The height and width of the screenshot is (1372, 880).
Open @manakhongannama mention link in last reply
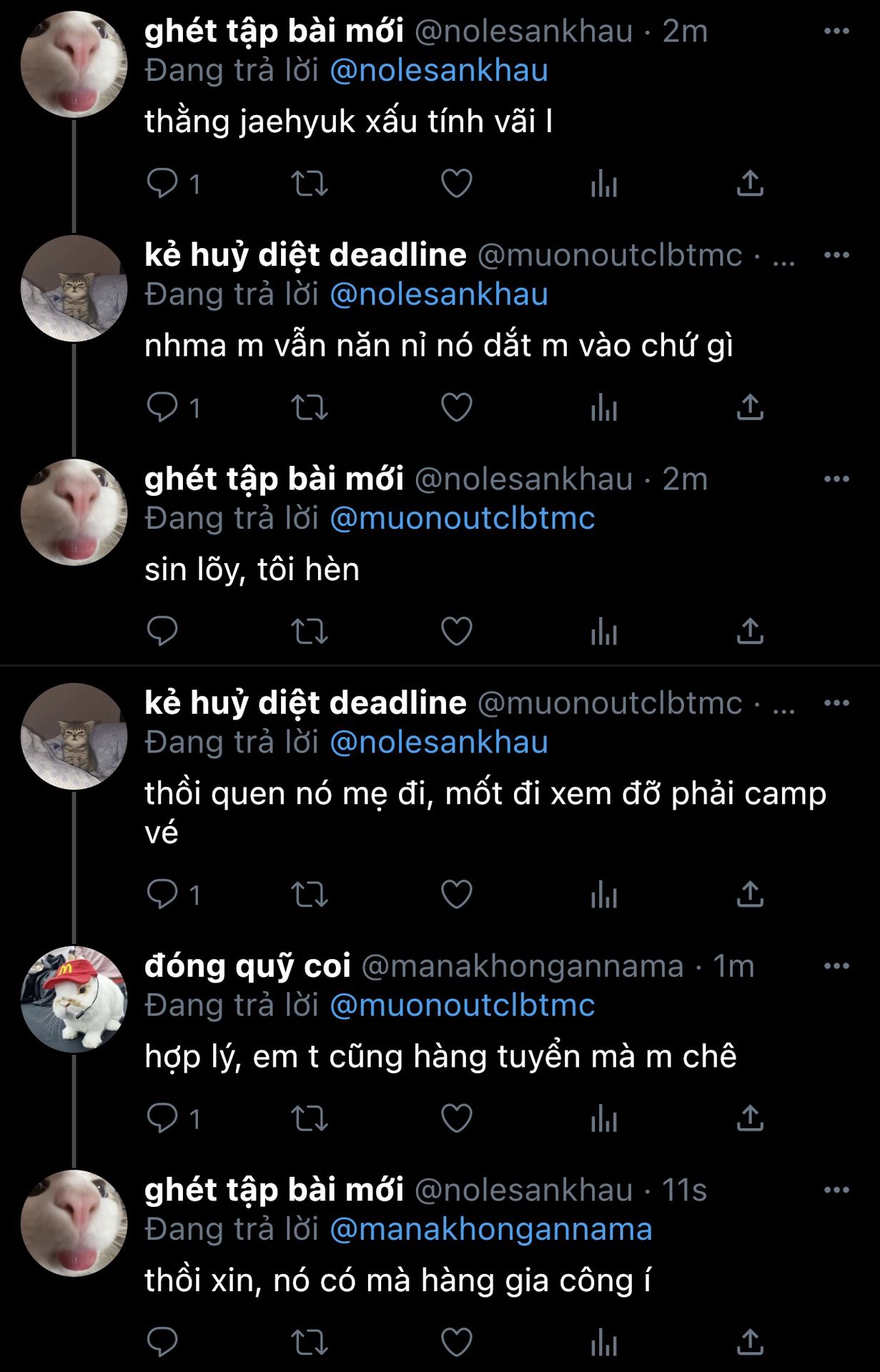[x=491, y=1230]
